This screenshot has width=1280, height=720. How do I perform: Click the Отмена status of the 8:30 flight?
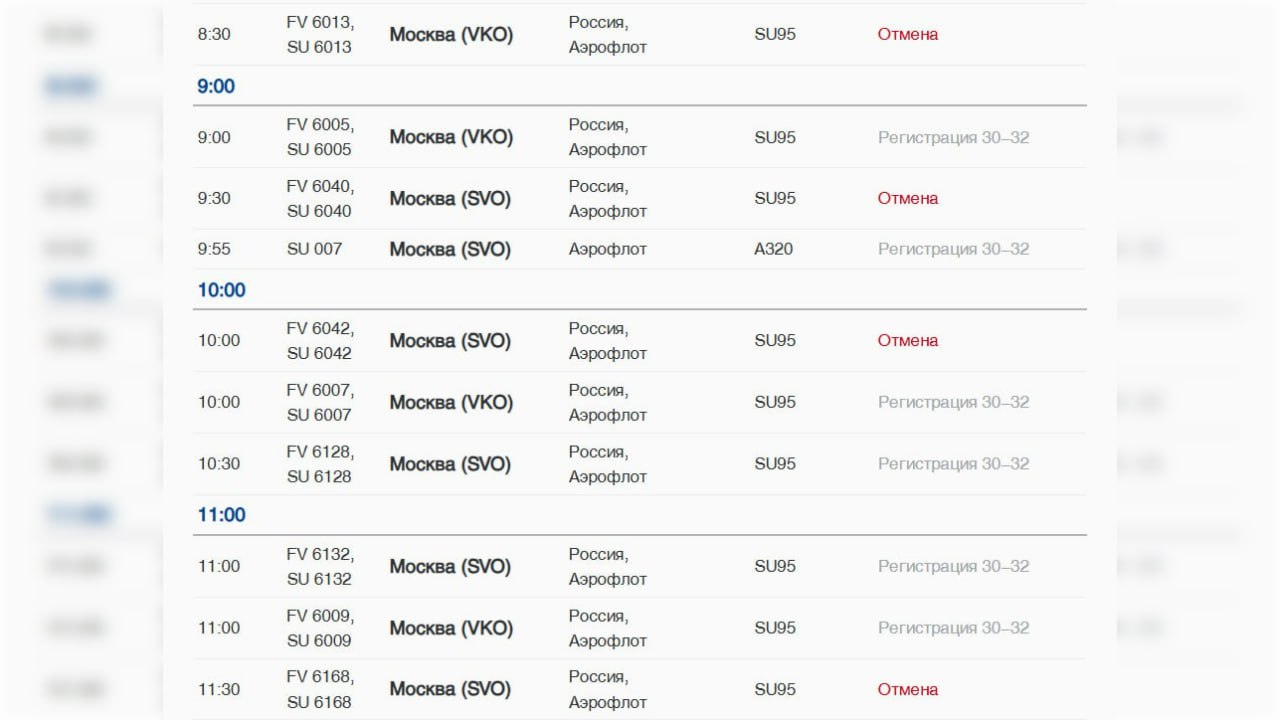tap(907, 34)
